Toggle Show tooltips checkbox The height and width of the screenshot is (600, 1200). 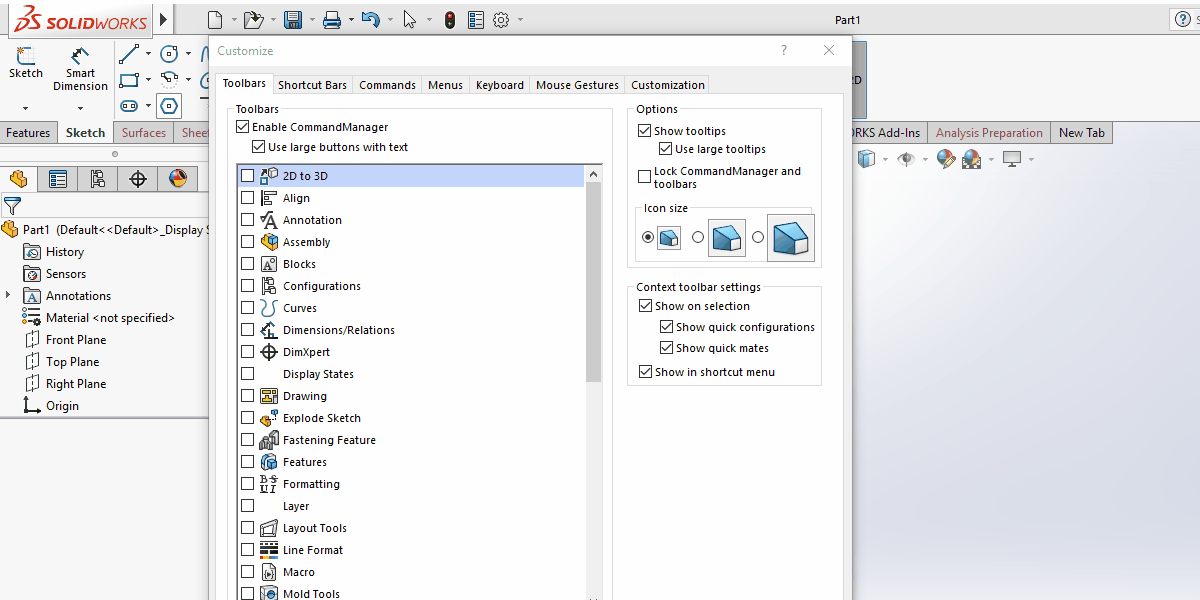[x=644, y=131]
